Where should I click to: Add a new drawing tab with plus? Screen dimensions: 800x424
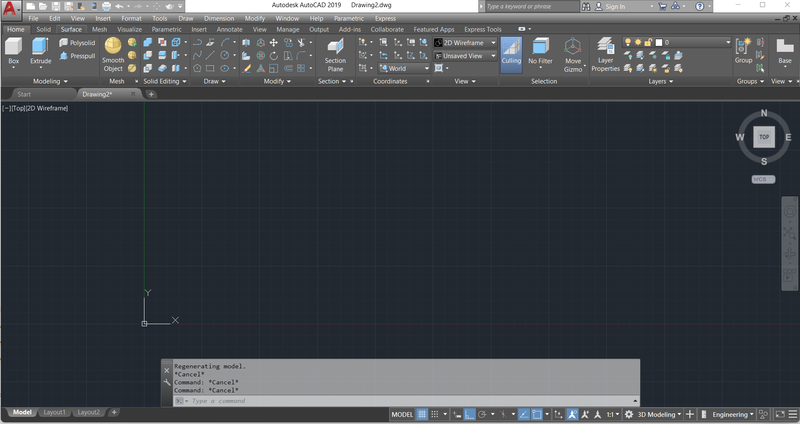[151, 94]
